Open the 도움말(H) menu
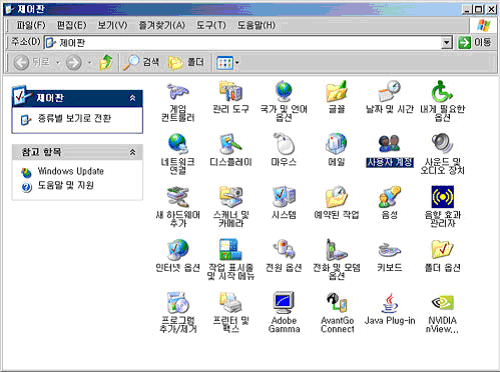This screenshot has height=372, width=500. coord(256,25)
